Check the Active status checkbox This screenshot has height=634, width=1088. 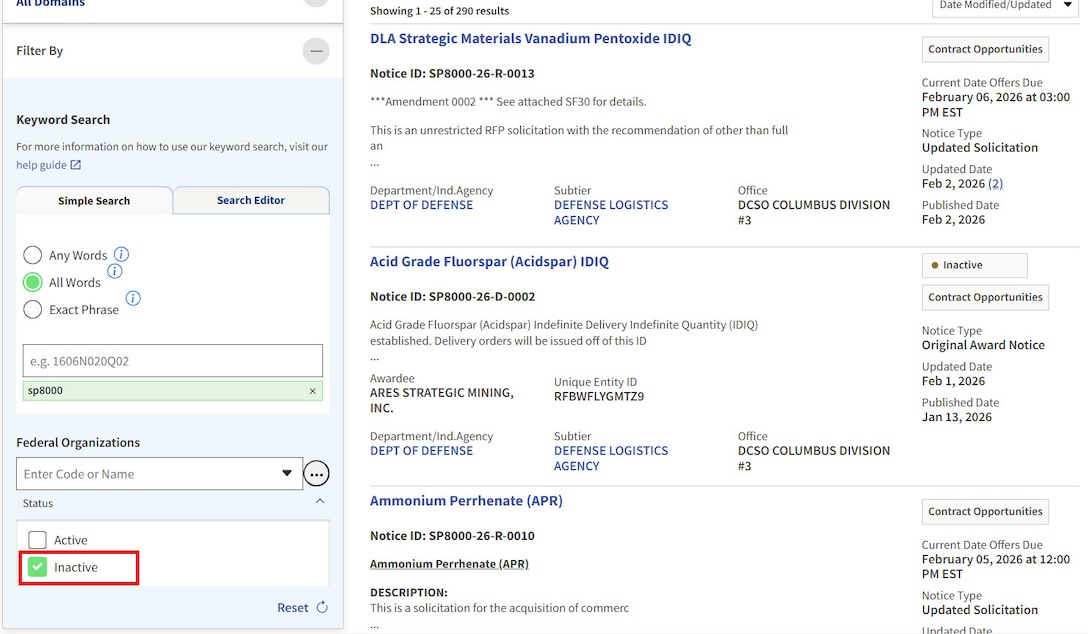click(37, 539)
